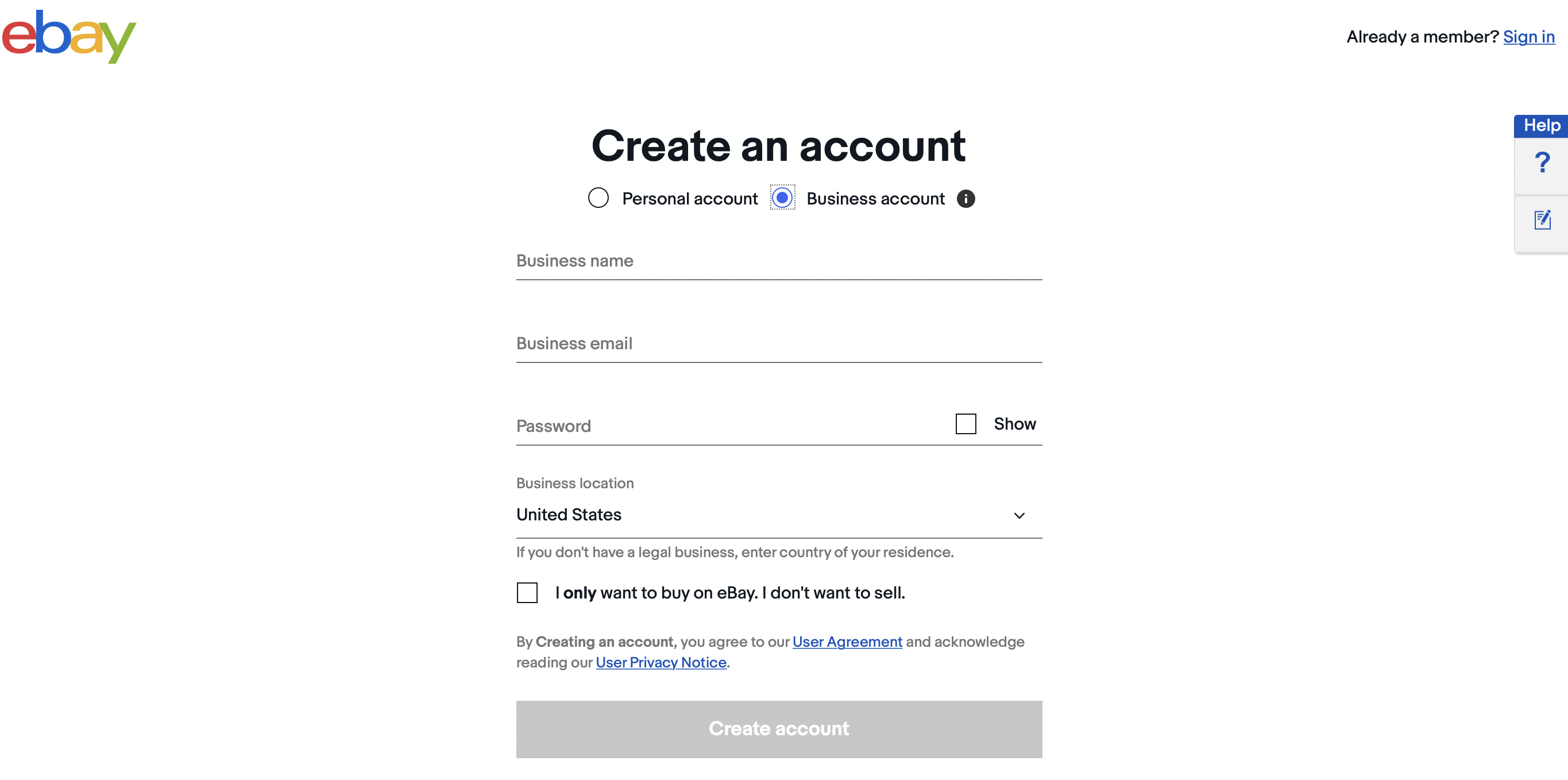Click the eBay logo

coord(69,37)
